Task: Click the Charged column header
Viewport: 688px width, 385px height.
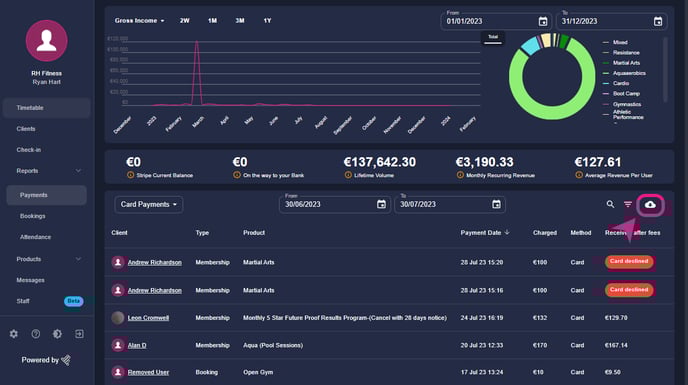Action: click(x=545, y=233)
